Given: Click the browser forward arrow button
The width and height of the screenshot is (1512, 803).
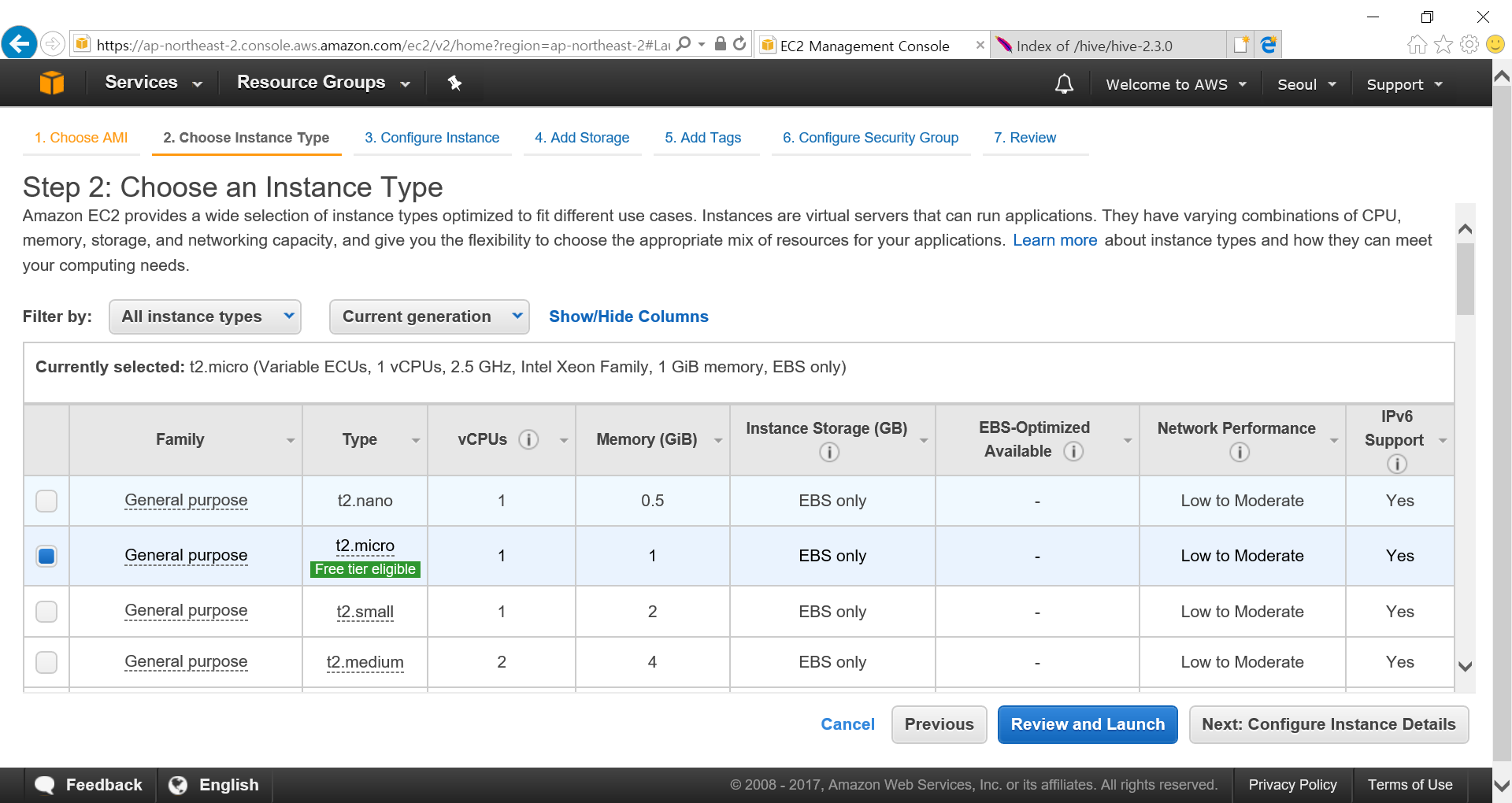Looking at the screenshot, I should pyautogui.click(x=53, y=43).
